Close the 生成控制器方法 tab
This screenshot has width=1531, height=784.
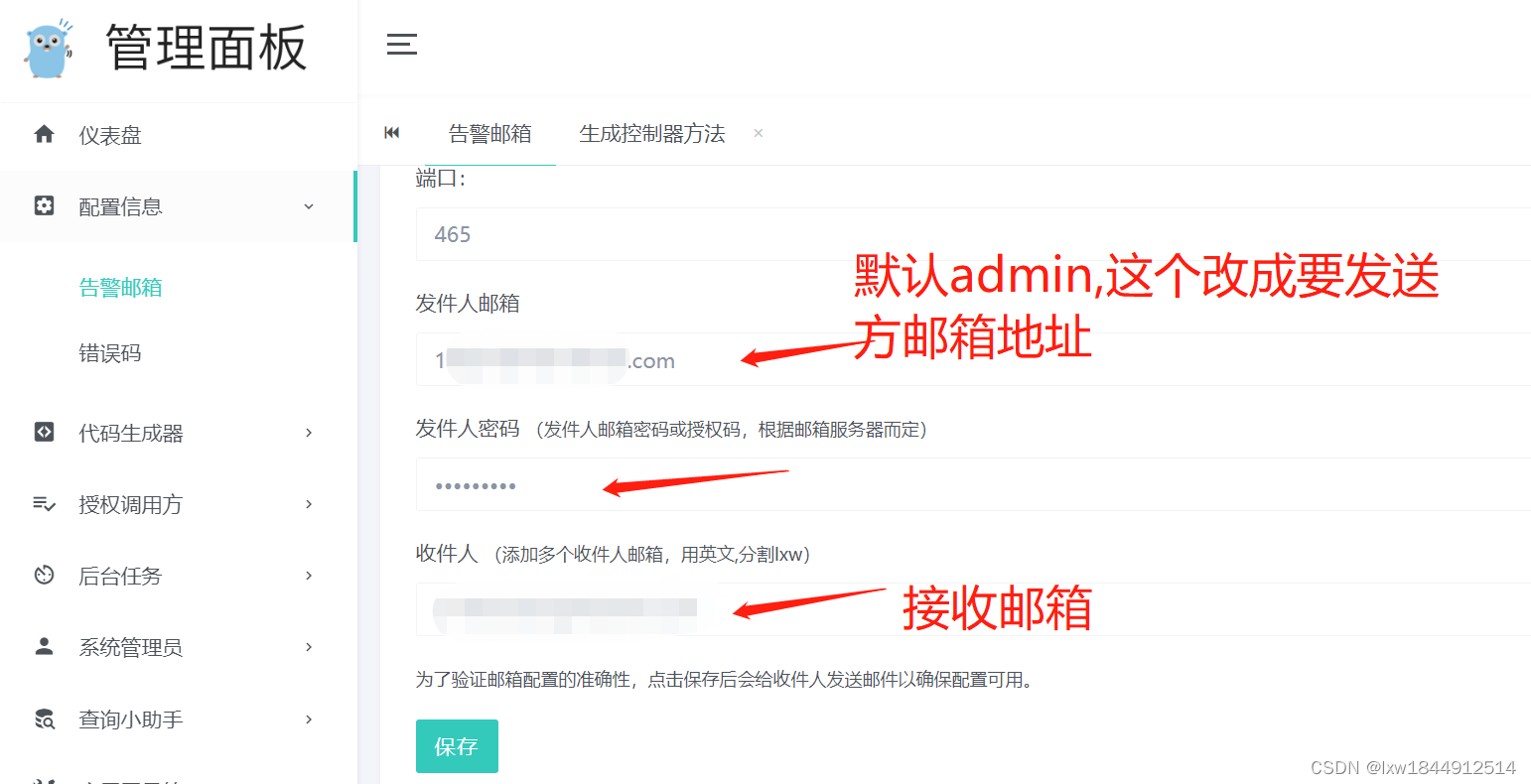pos(759,133)
